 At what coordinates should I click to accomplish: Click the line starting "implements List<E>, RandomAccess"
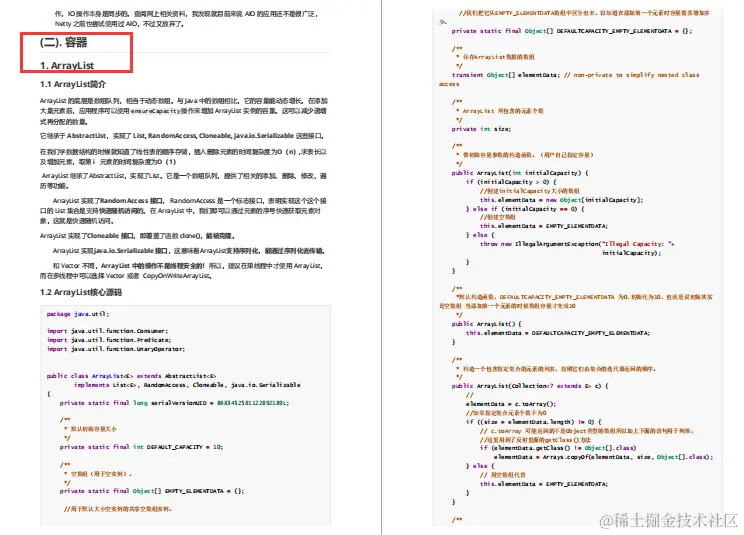(x=187, y=385)
